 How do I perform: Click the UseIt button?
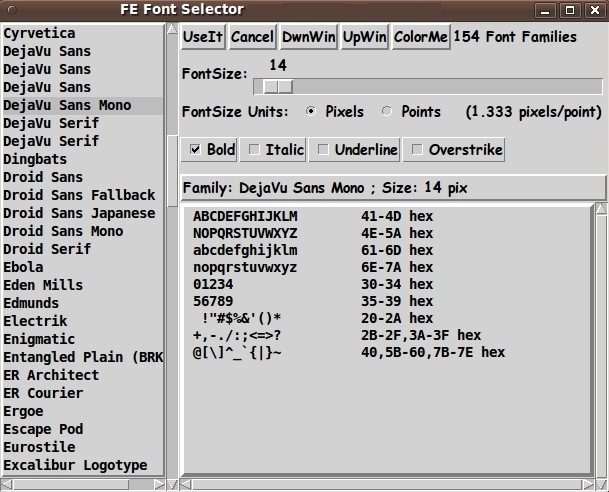click(x=203, y=37)
